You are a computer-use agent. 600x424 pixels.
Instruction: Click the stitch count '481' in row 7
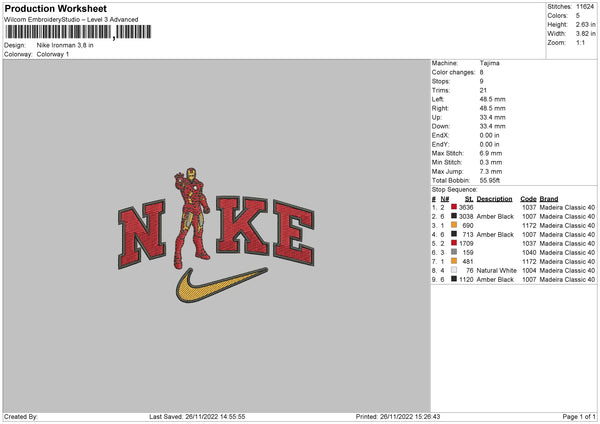click(468, 261)
